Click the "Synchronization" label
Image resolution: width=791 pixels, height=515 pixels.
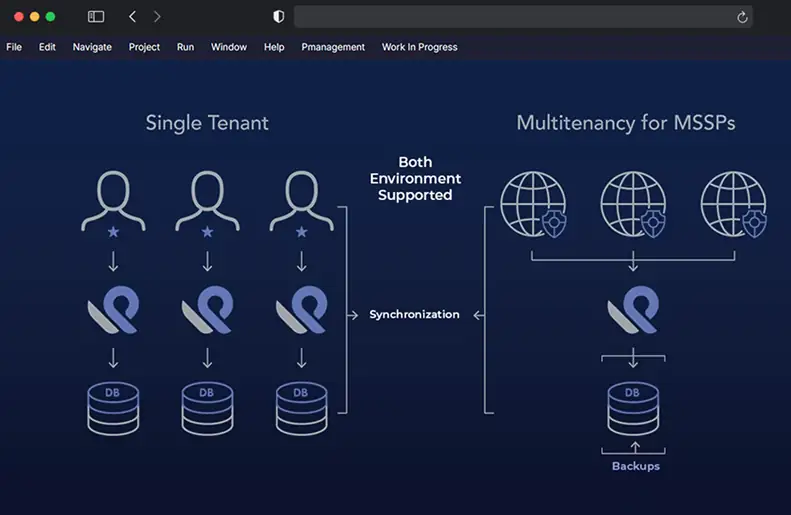414,314
